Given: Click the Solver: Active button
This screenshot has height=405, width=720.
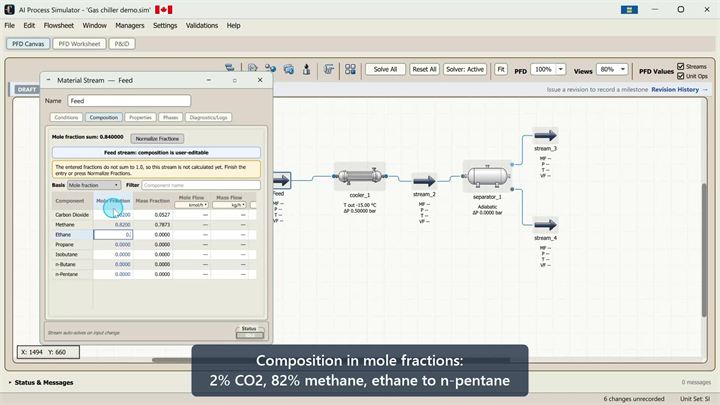Looking at the screenshot, I should tap(465, 69).
